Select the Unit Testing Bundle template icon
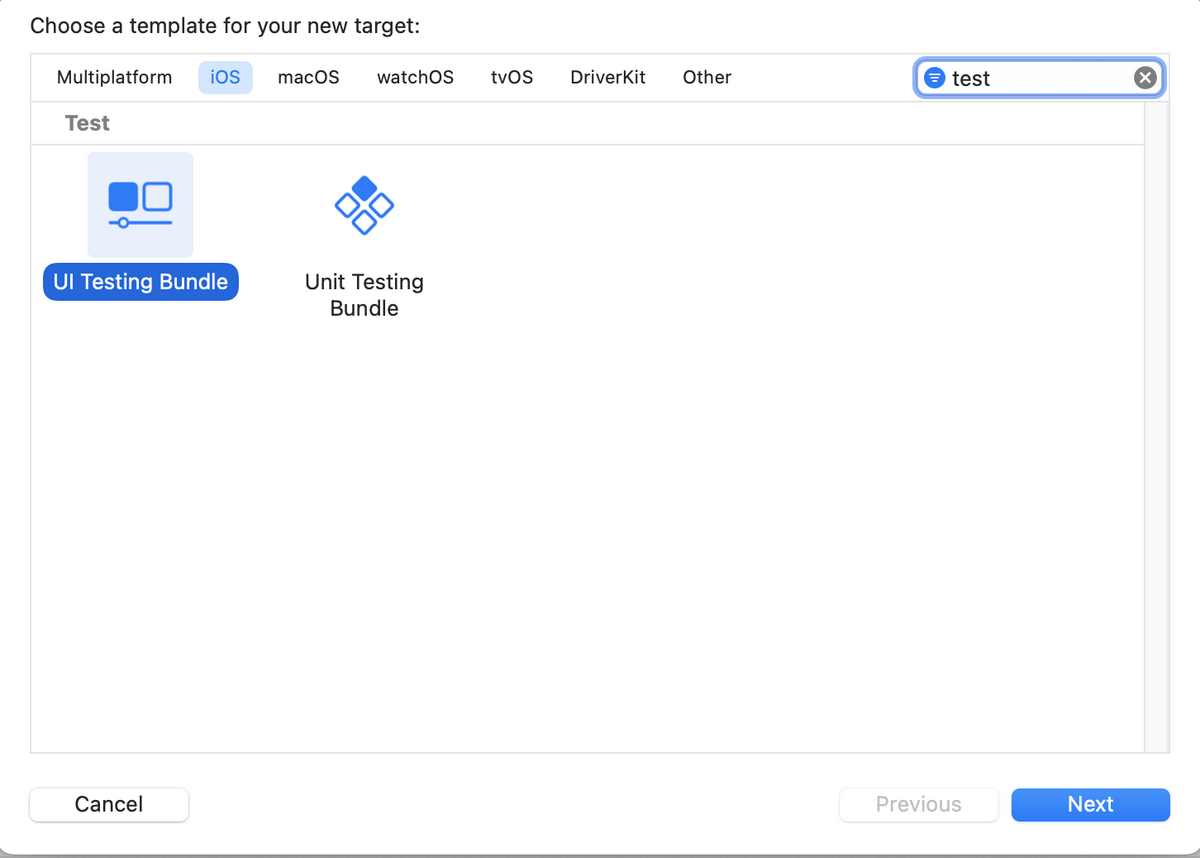The height and width of the screenshot is (858, 1200). coord(364,205)
